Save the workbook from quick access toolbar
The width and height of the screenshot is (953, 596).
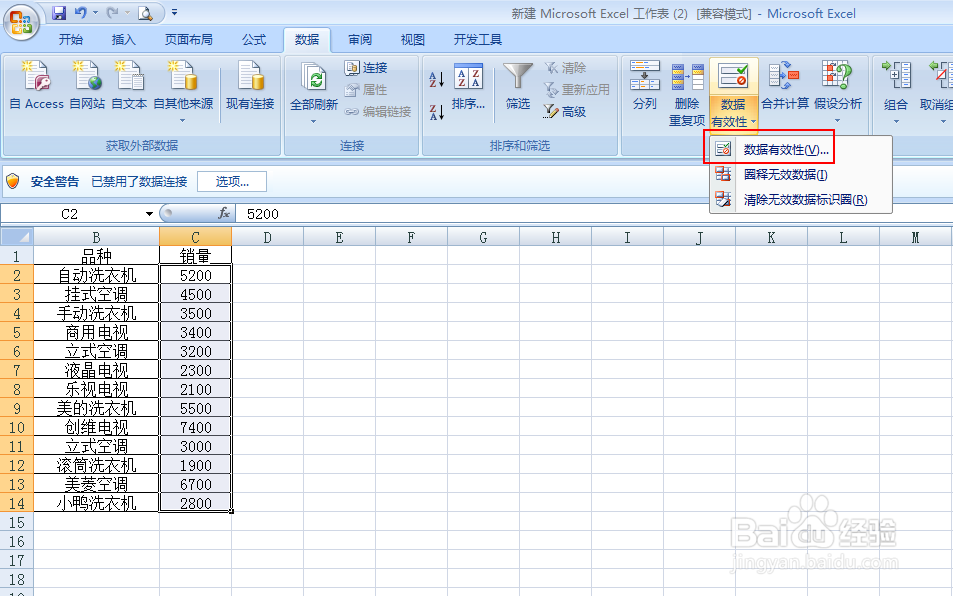pos(58,13)
